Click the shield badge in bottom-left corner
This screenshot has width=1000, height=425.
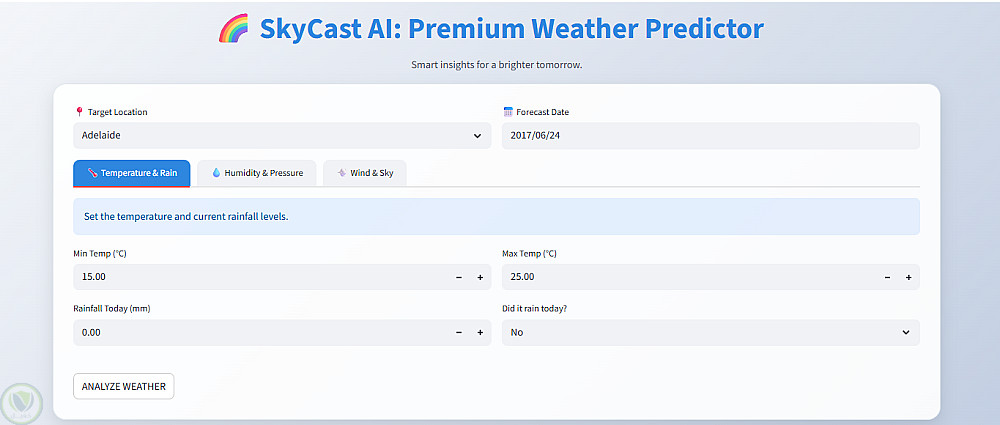click(x=21, y=403)
